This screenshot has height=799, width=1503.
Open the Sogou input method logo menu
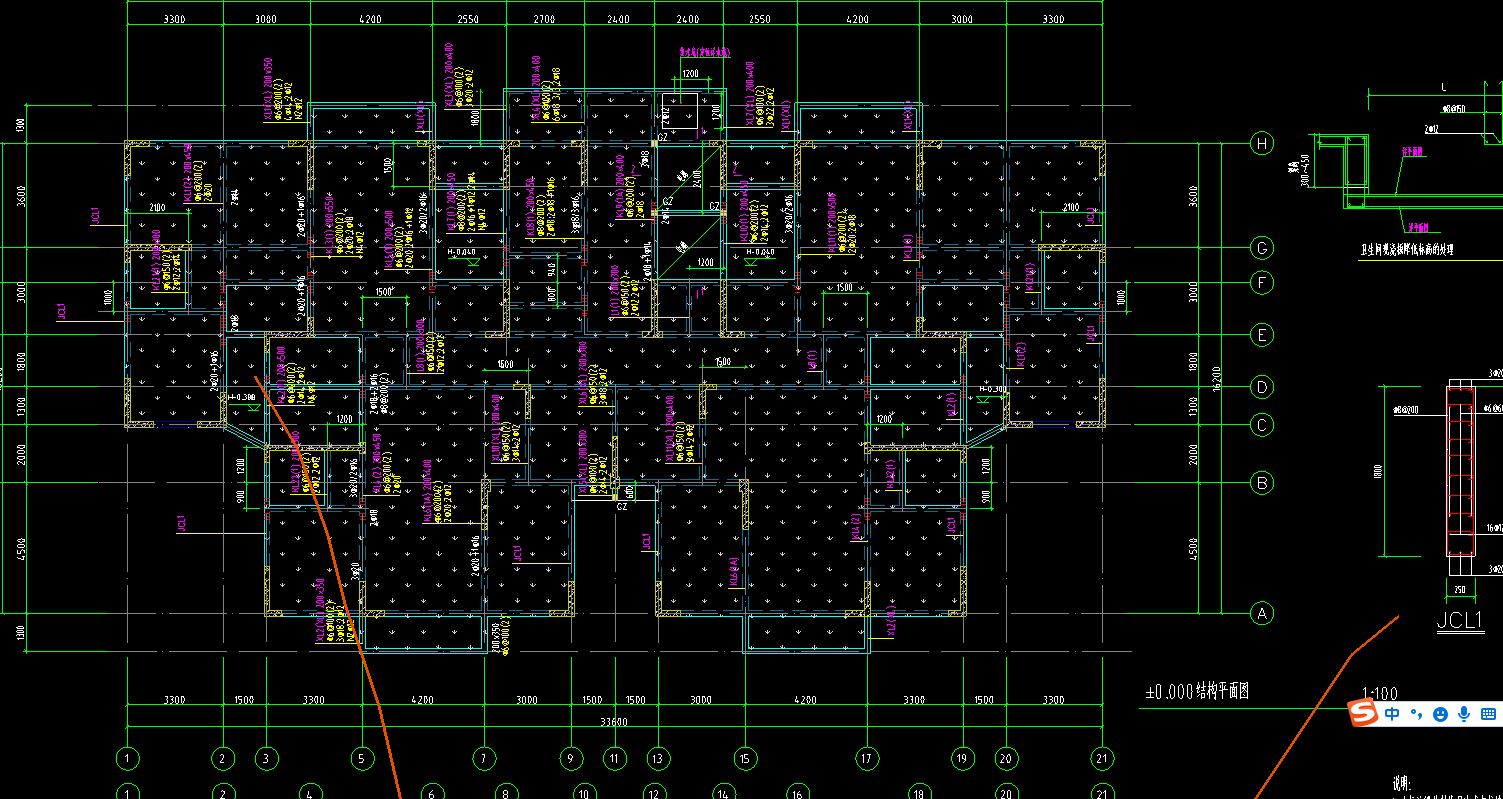click(x=1362, y=713)
